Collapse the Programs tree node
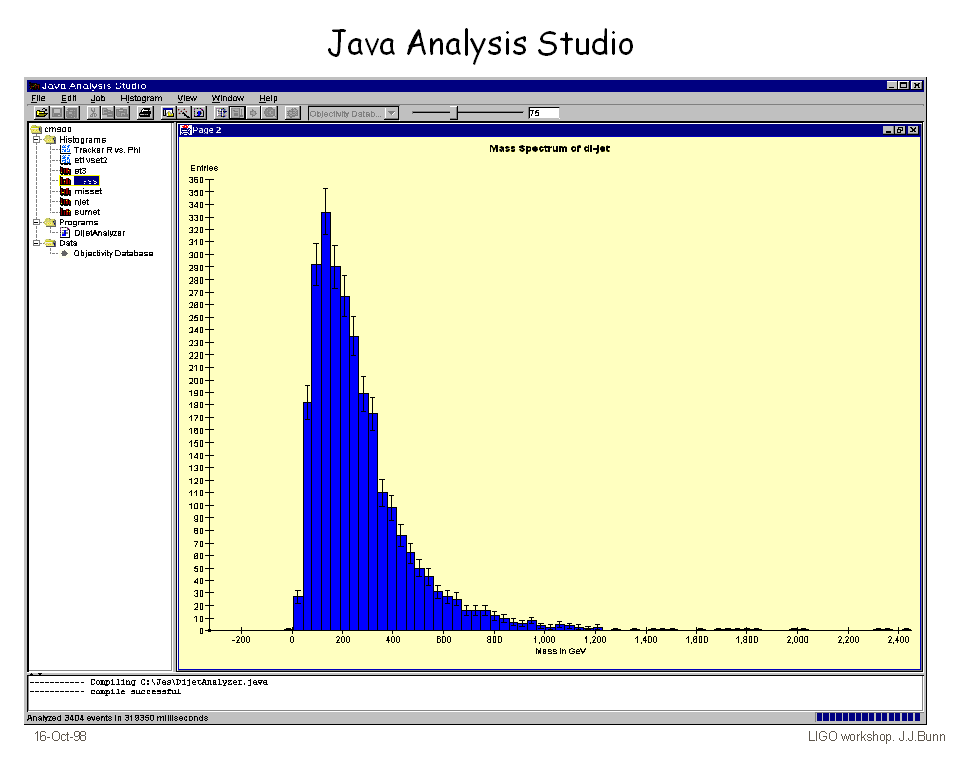 tap(37, 223)
